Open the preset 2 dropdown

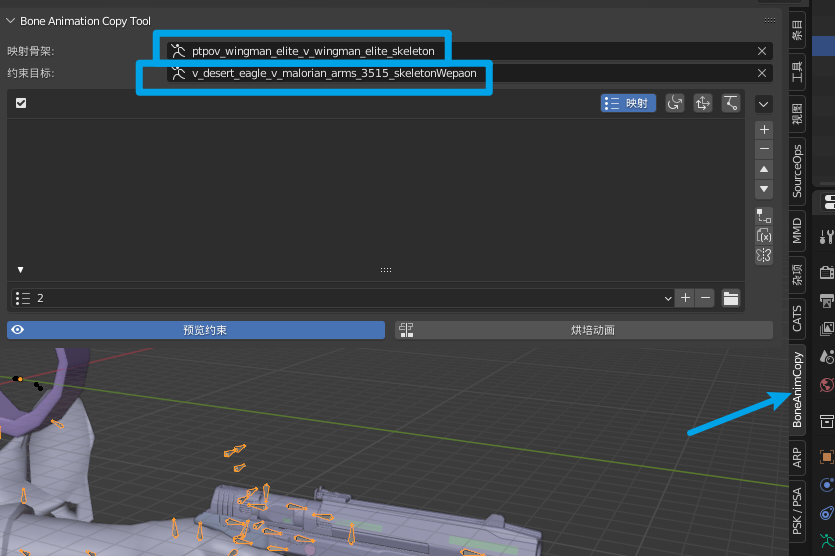tap(342, 298)
